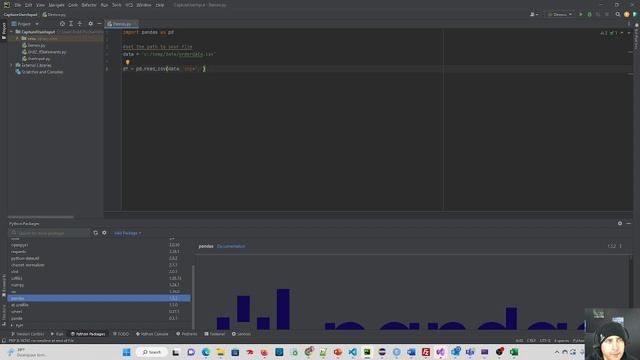Open the Run menu

(x=104, y=5)
